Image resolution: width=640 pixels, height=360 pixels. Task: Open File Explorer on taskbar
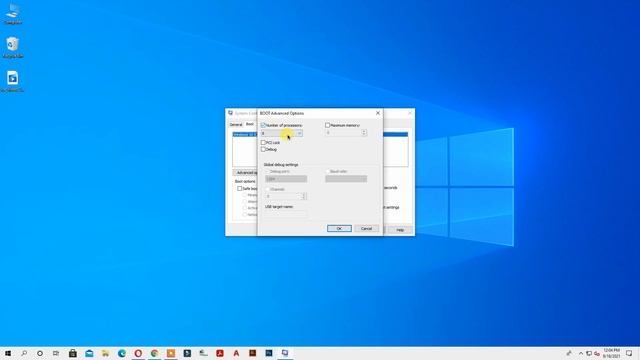point(105,353)
